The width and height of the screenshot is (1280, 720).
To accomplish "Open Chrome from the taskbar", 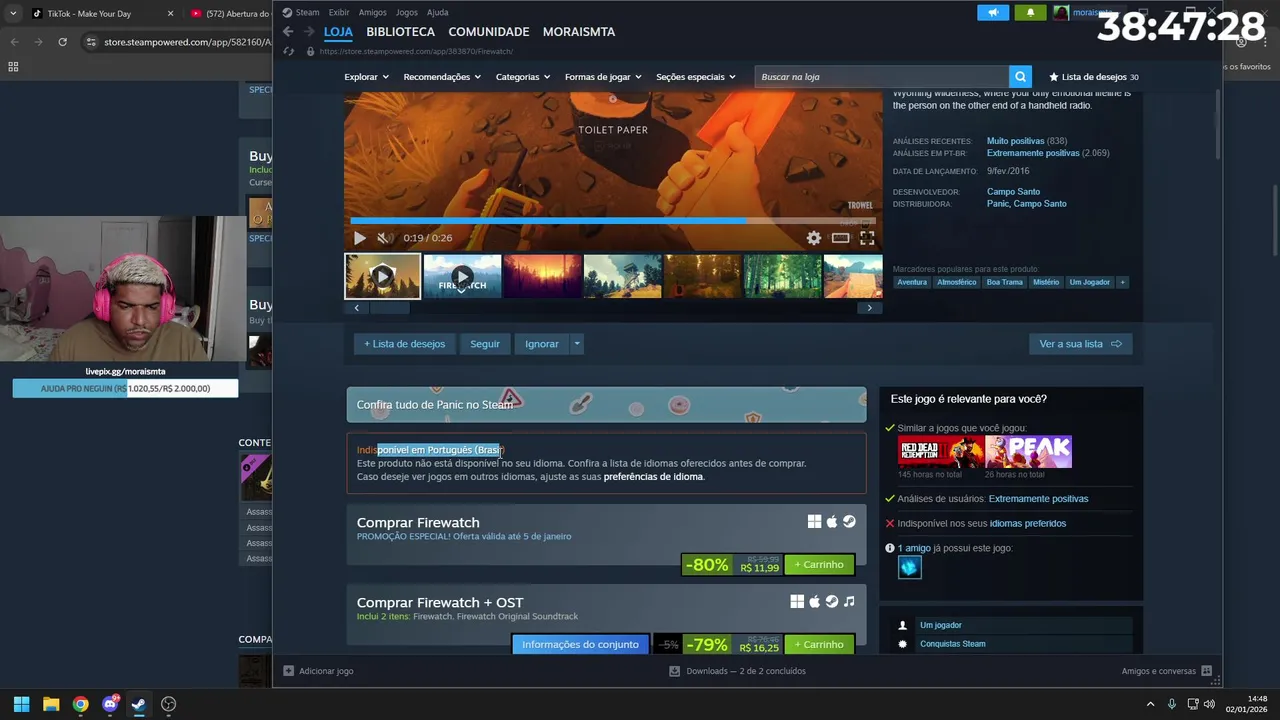I will [80, 704].
